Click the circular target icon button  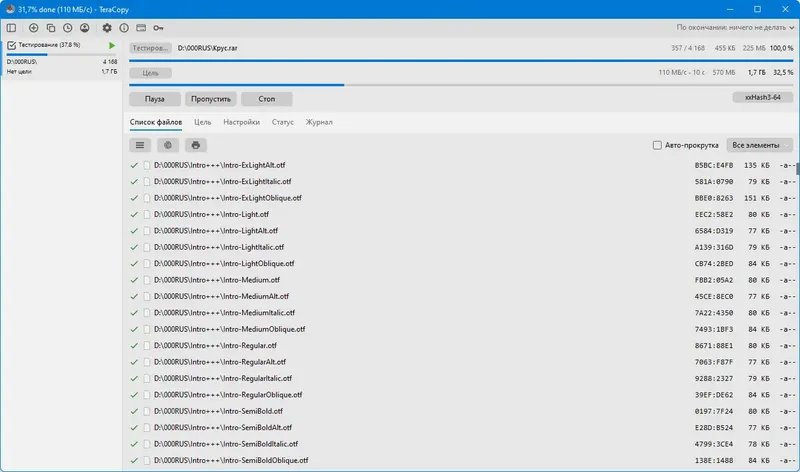point(168,145)
